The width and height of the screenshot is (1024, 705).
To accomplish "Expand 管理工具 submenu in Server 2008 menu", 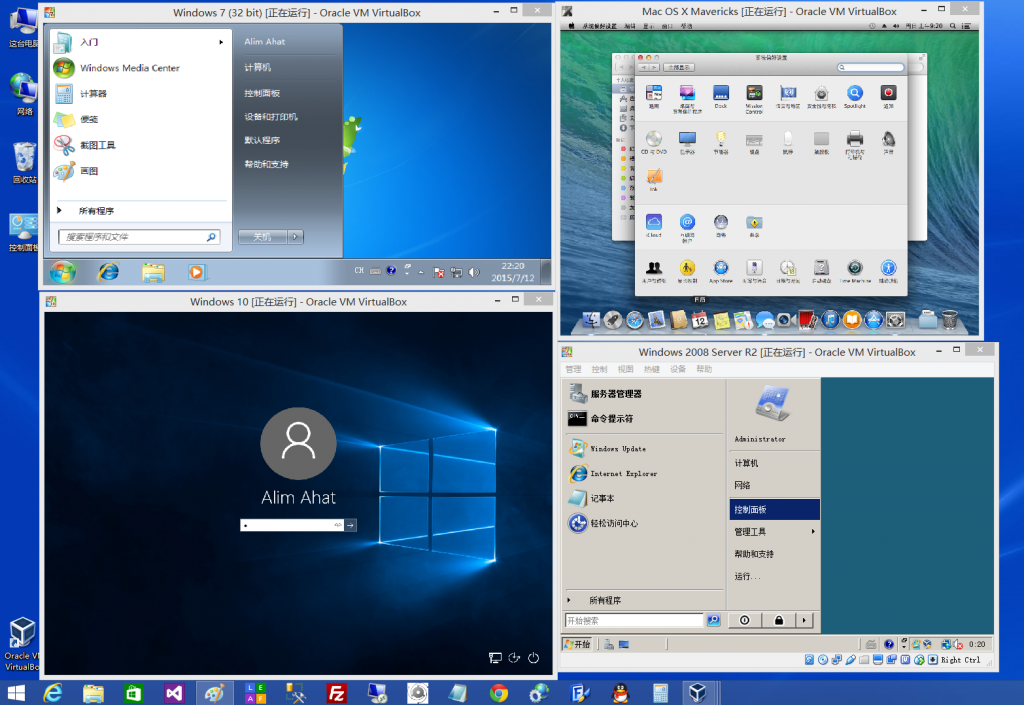I will (813, 531).
